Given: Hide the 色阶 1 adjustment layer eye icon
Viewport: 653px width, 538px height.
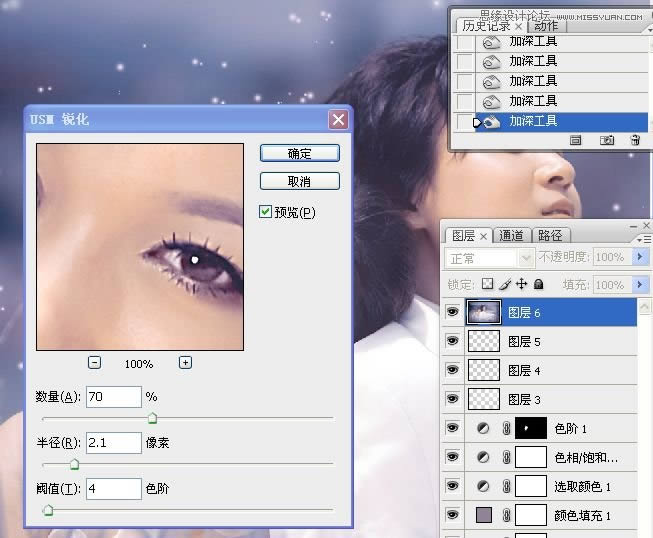Looking at the screenshot, I should pos(452,428).
